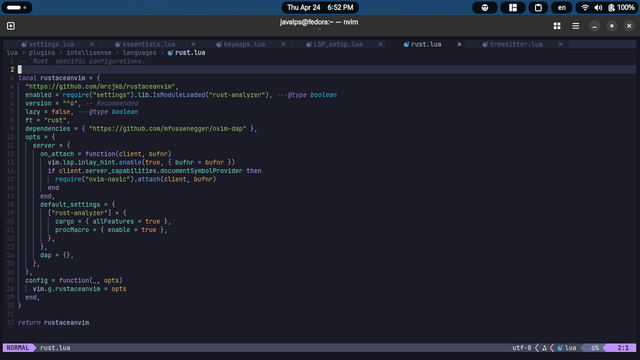
Task: Click the lua icon on keymaps.lua tab
Action: [219, 44]
